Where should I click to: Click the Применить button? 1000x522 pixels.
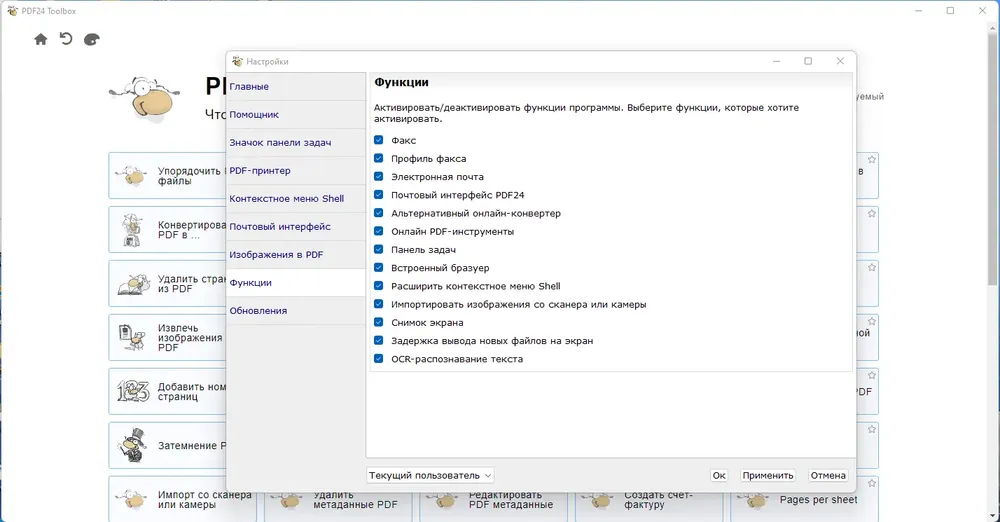pos(768,475)
